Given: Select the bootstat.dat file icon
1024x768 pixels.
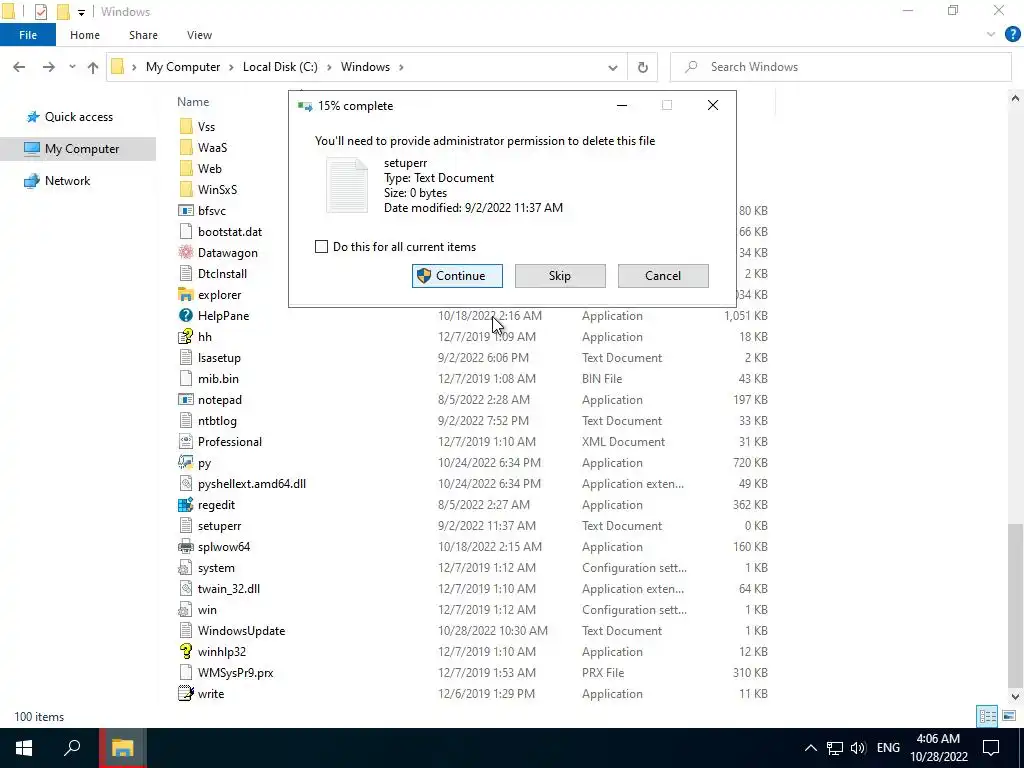Looking at the screenshot, I should tap(186, 231).
